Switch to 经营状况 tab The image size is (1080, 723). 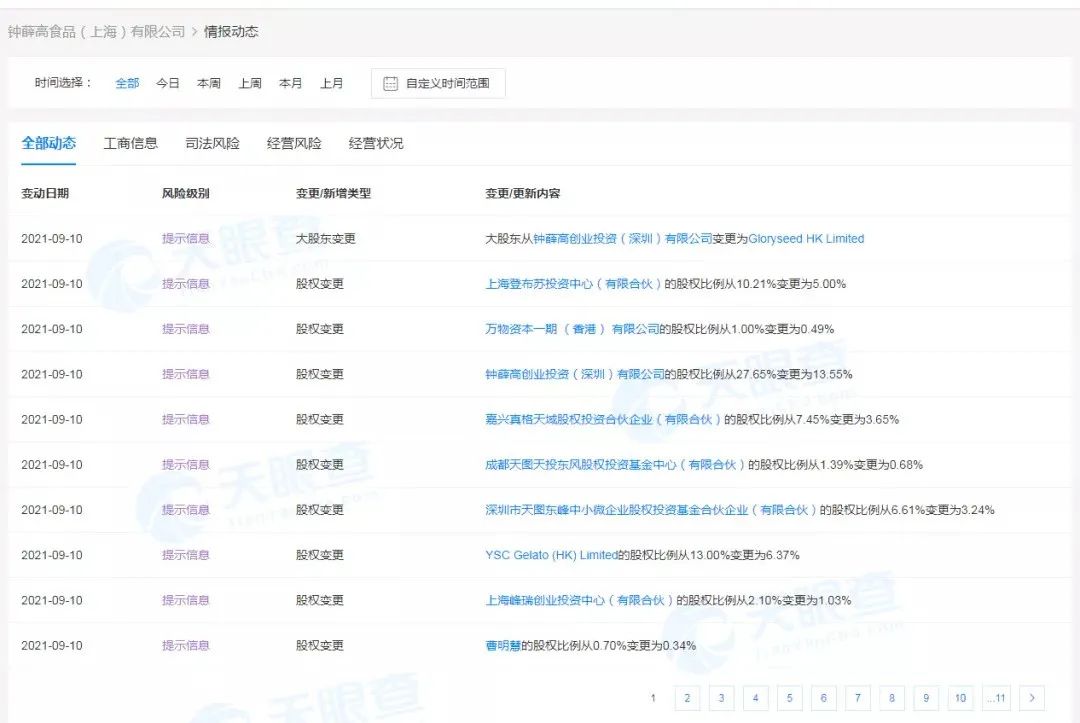click(x=376, y=143)
